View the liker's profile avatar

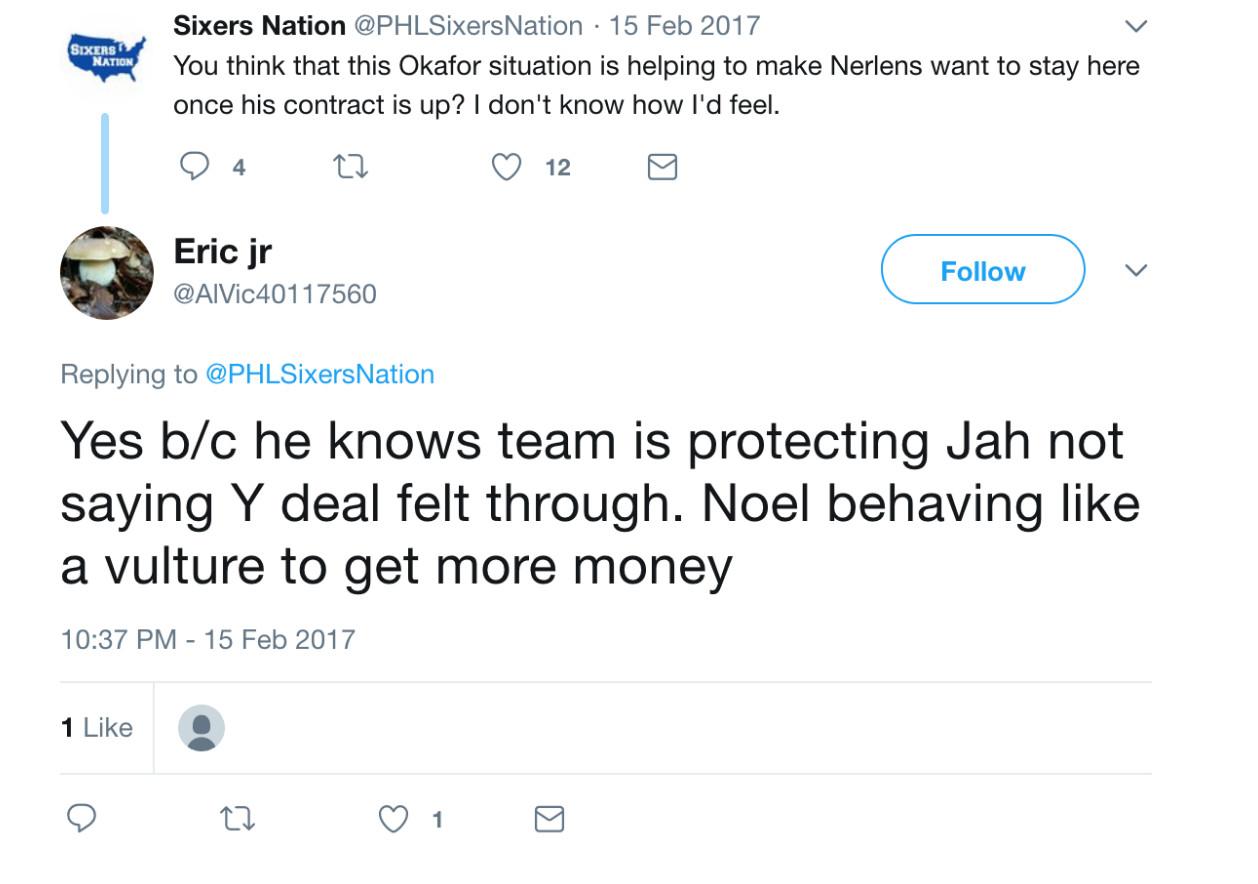pyautogui.click(x=201, y=728)
